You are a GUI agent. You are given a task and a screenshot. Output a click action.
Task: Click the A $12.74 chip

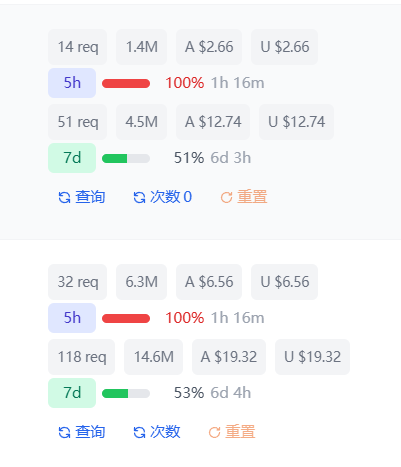213,122
